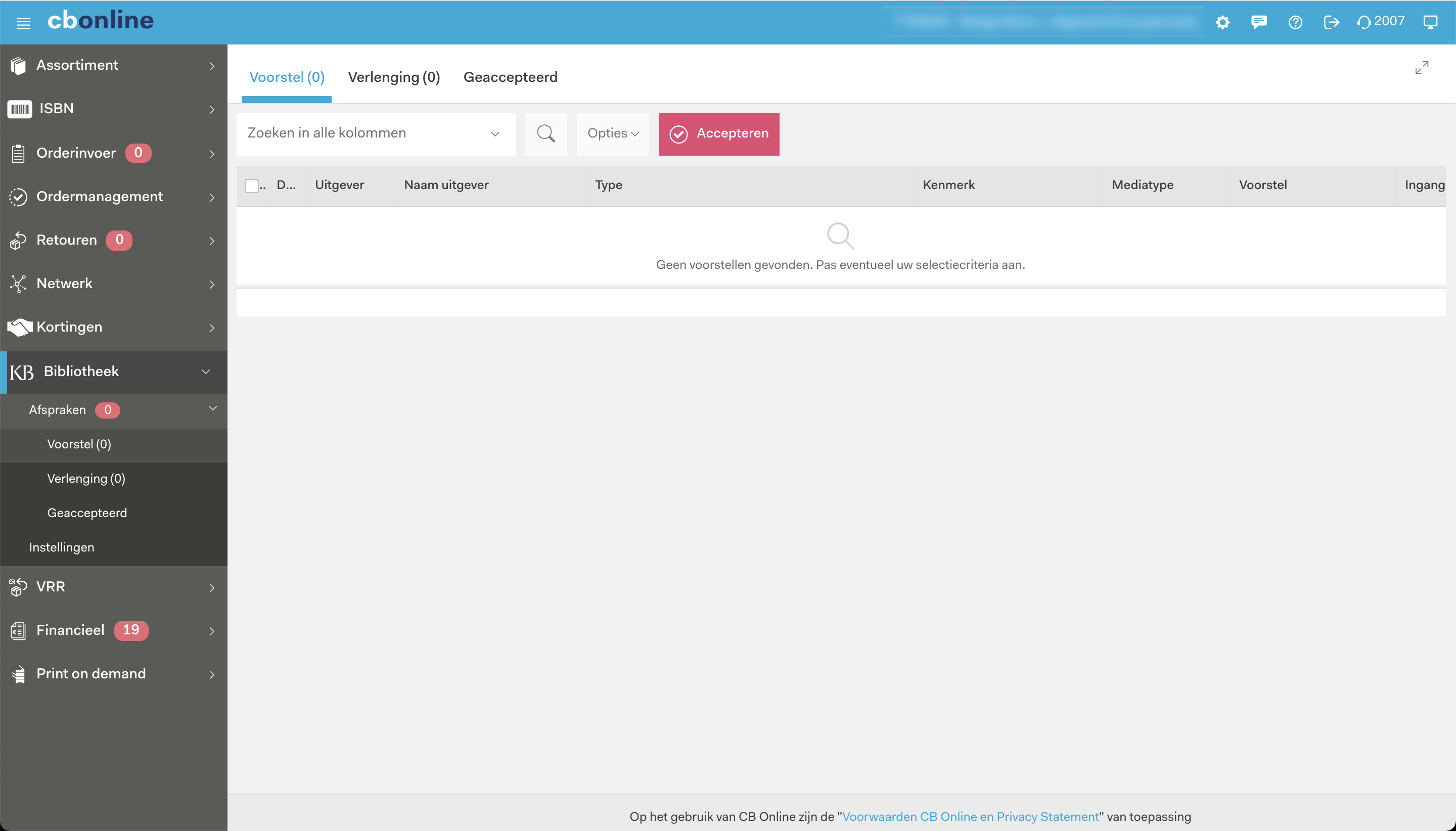The width and height of the screenshot is (1456, 831).
Task: Click the Financieel 19 badge
Action: click(x=131, y=630)
